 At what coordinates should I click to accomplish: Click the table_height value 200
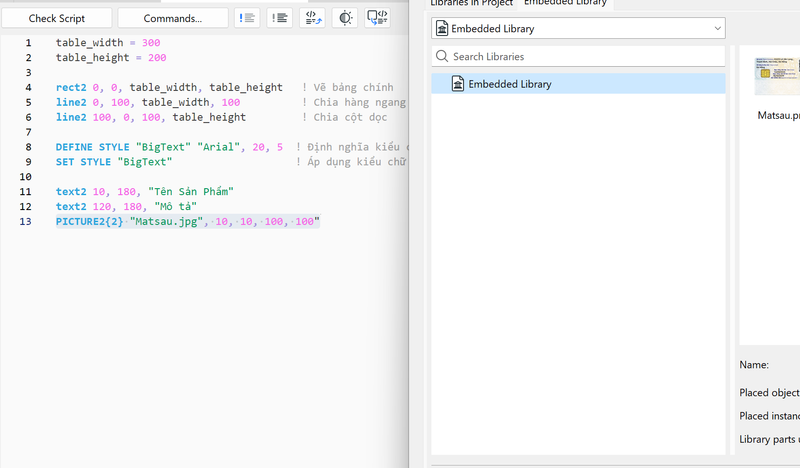point(157,58)
